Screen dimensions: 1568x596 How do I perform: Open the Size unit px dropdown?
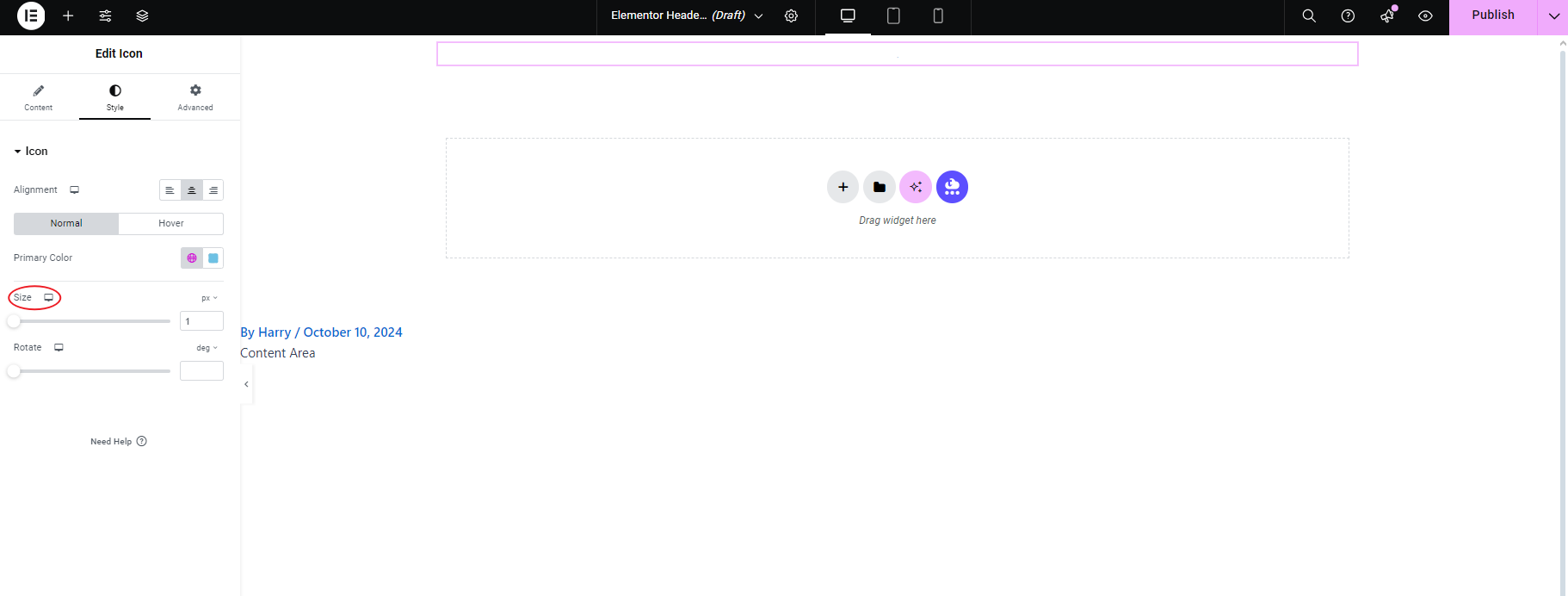[209, 298]
